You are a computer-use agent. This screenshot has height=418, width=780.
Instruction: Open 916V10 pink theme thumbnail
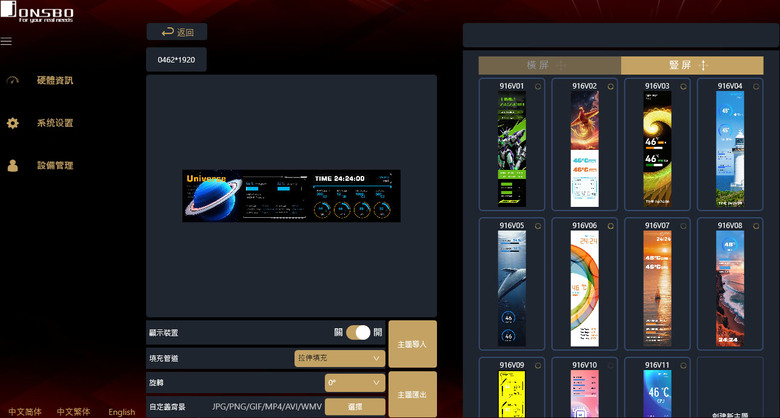tap(585, 394)
